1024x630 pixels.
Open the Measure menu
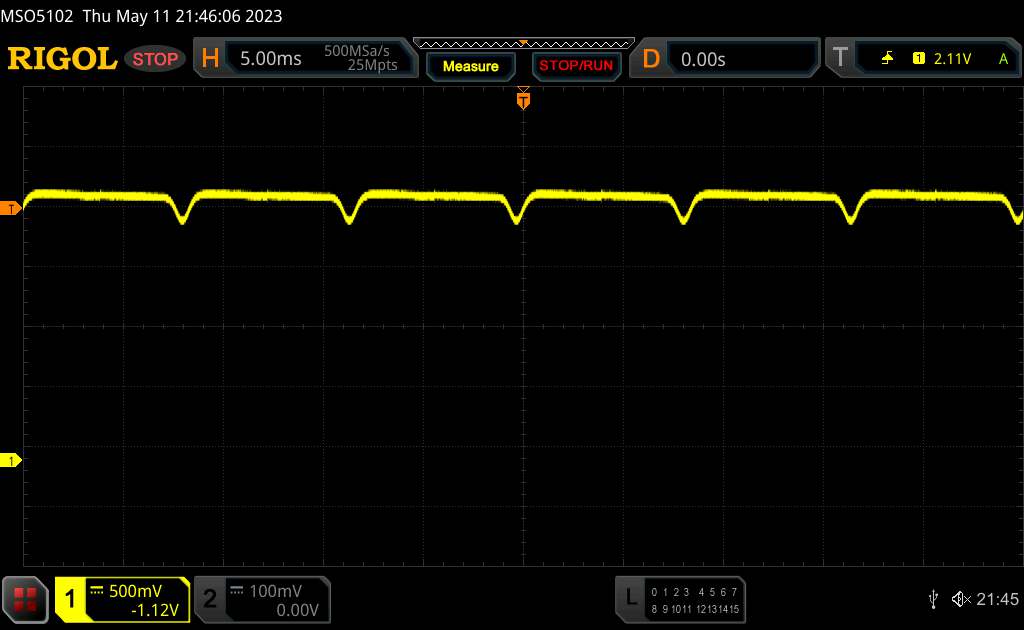click(x=471, y=66)
